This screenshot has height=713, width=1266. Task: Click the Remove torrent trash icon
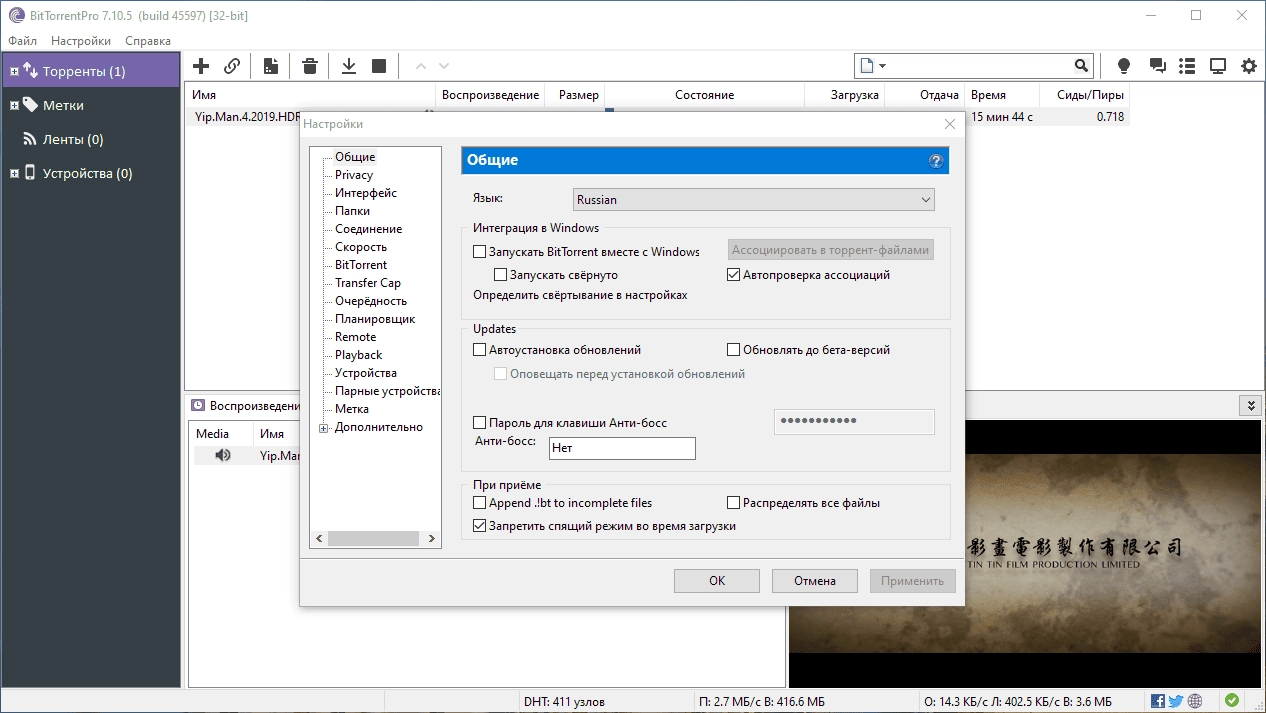pos(310,66)
